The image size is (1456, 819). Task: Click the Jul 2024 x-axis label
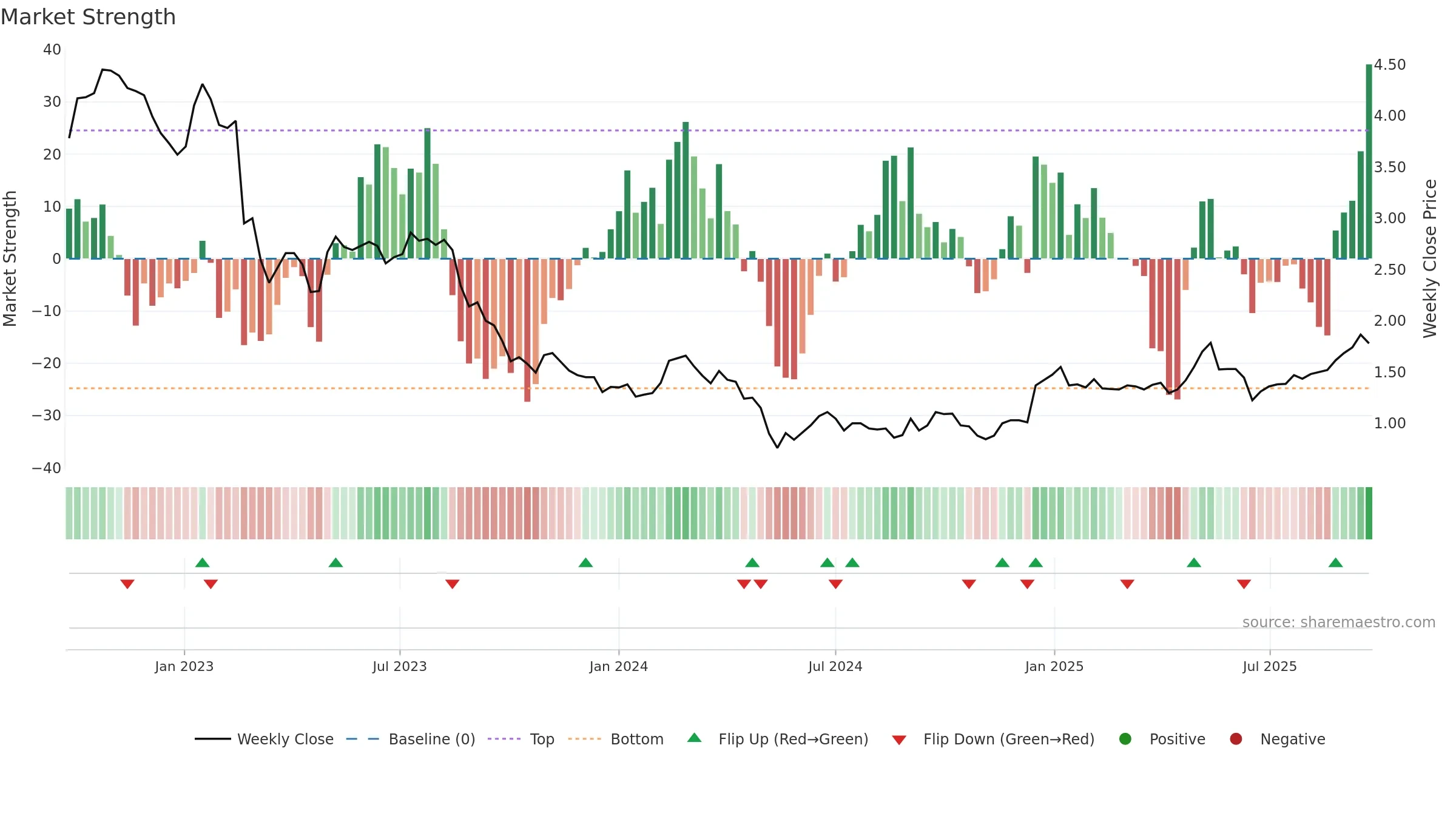835,666
